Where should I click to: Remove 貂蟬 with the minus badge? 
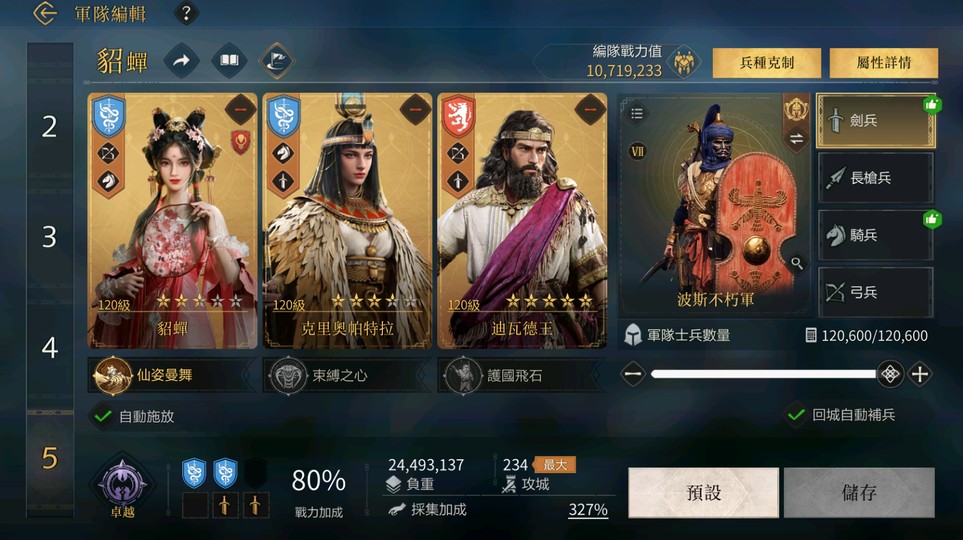click(241, 109)
